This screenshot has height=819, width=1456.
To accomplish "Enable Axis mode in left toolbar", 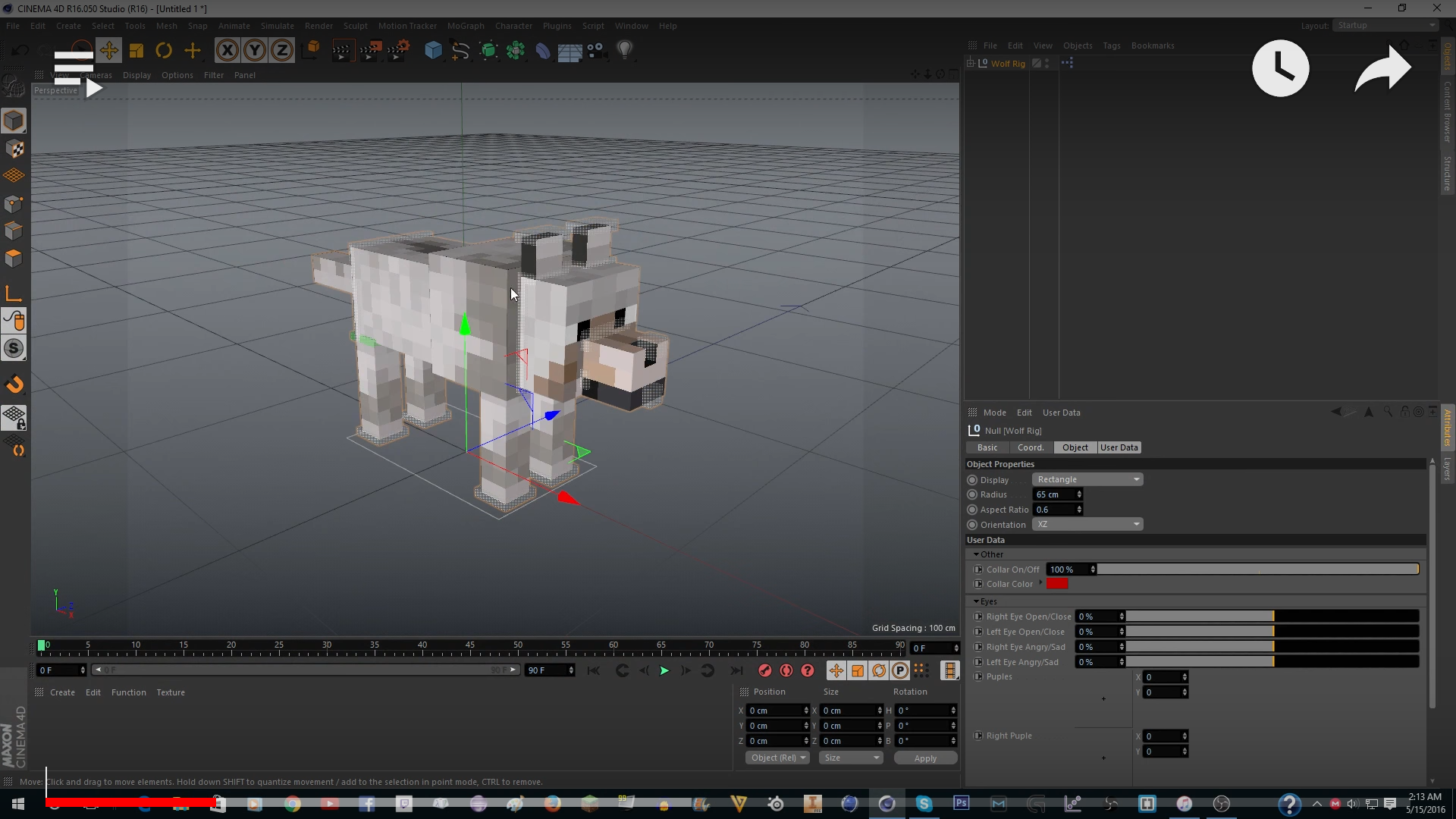I will click(14, 294).
